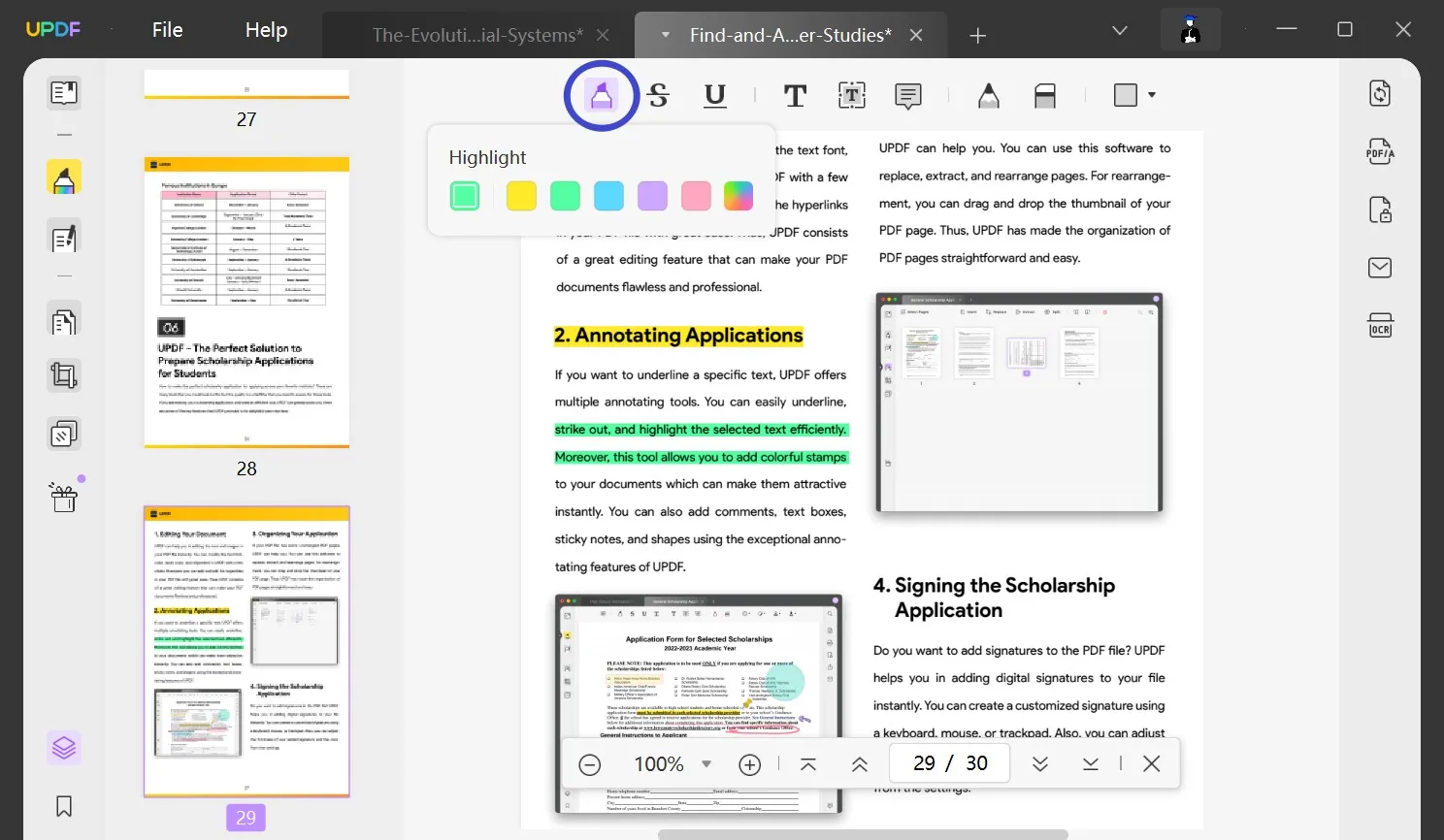Add a sticky note comment
The image size is (1444, 840).
[x=908, y=95]
